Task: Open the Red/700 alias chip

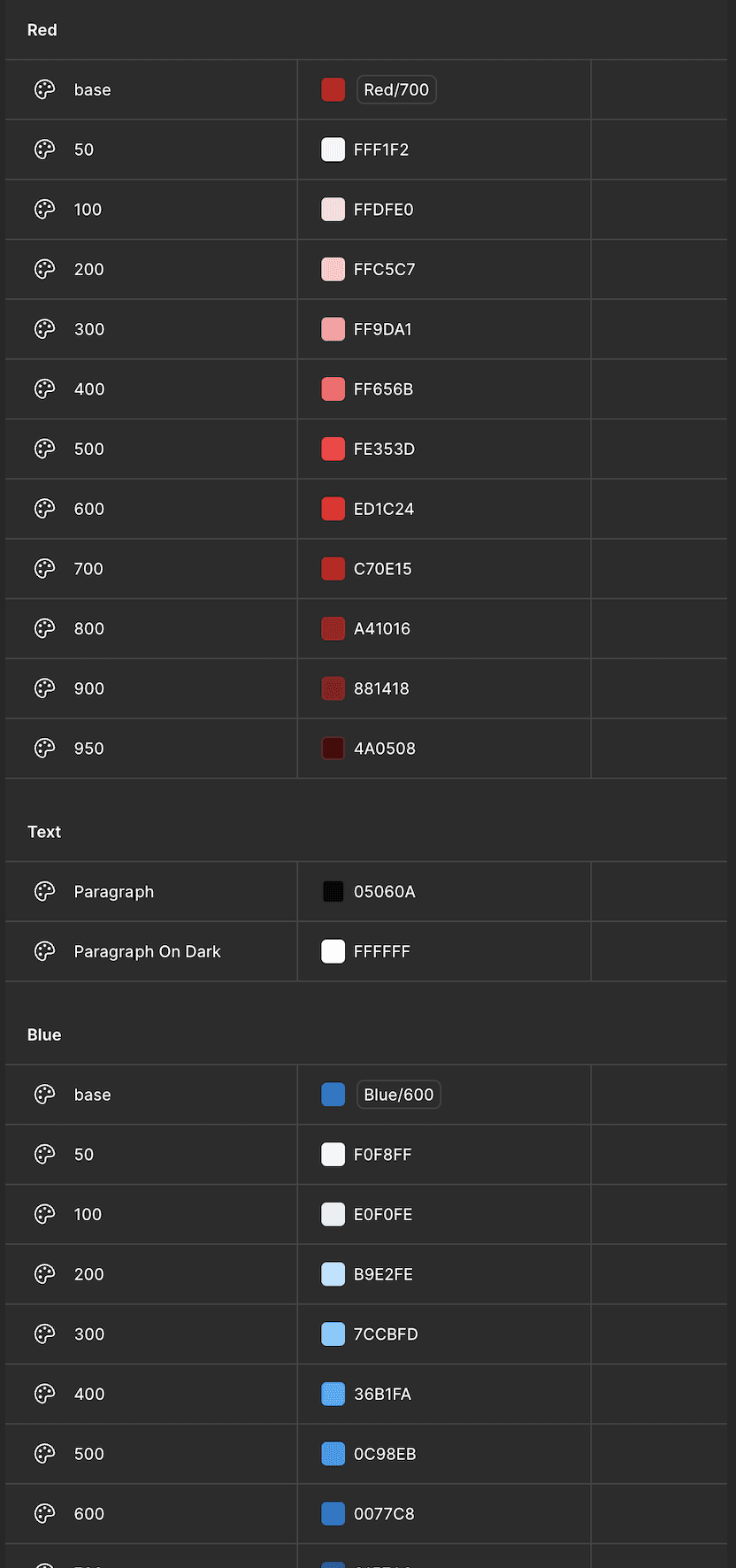Action: tap(396, 89)
